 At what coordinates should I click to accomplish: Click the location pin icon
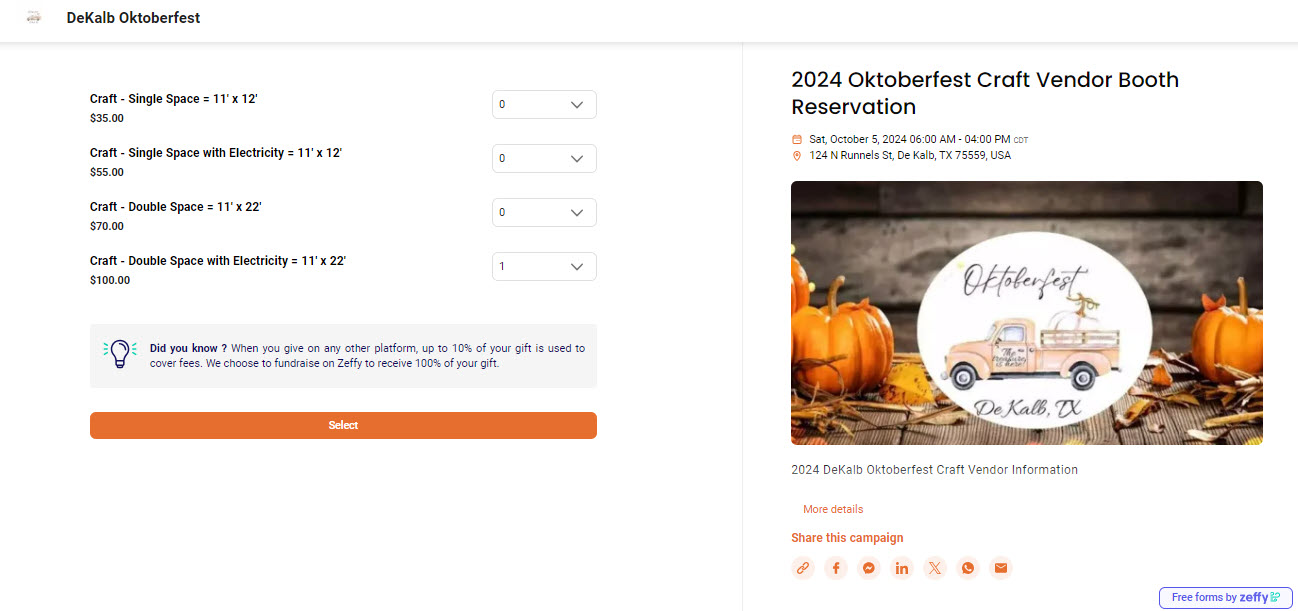[x=797, y=156]
